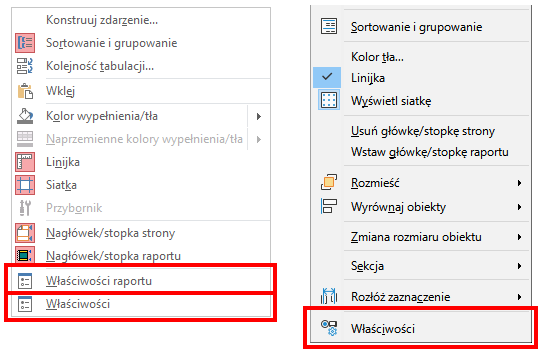Select Usuń główkę/stopkę strony

[x=423, y=131]
